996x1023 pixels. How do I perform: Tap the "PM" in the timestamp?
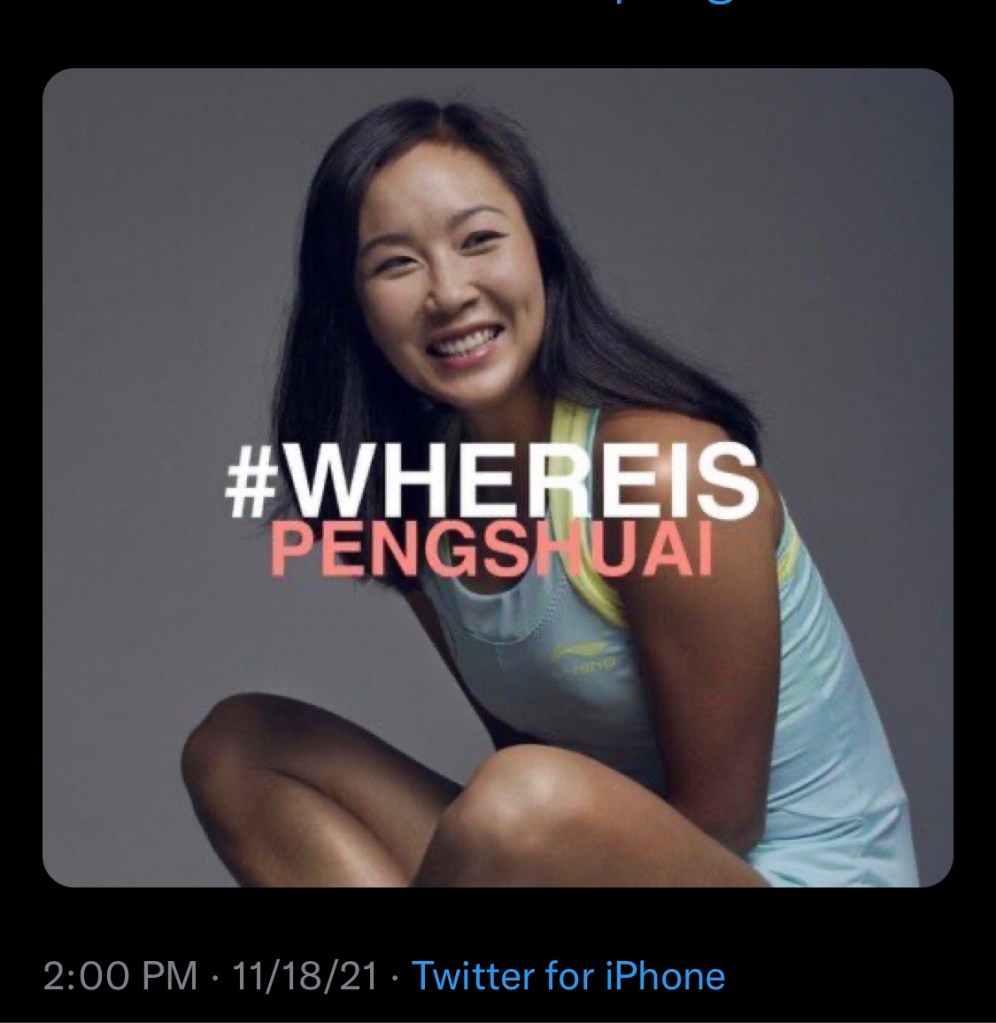pos(172,977)
